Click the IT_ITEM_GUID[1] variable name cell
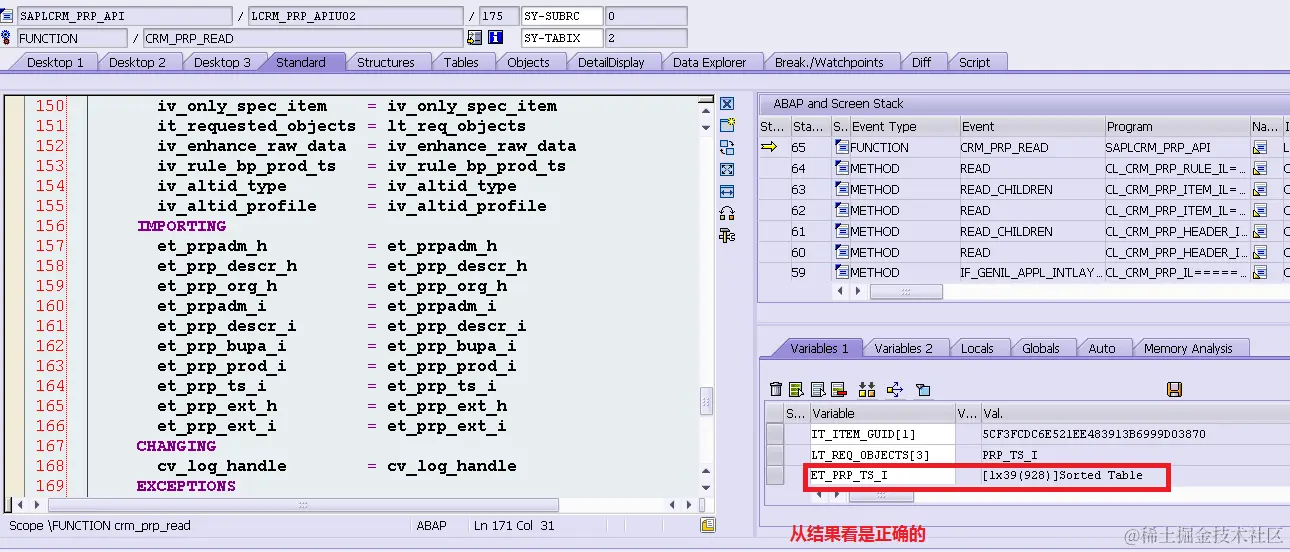 882,434
